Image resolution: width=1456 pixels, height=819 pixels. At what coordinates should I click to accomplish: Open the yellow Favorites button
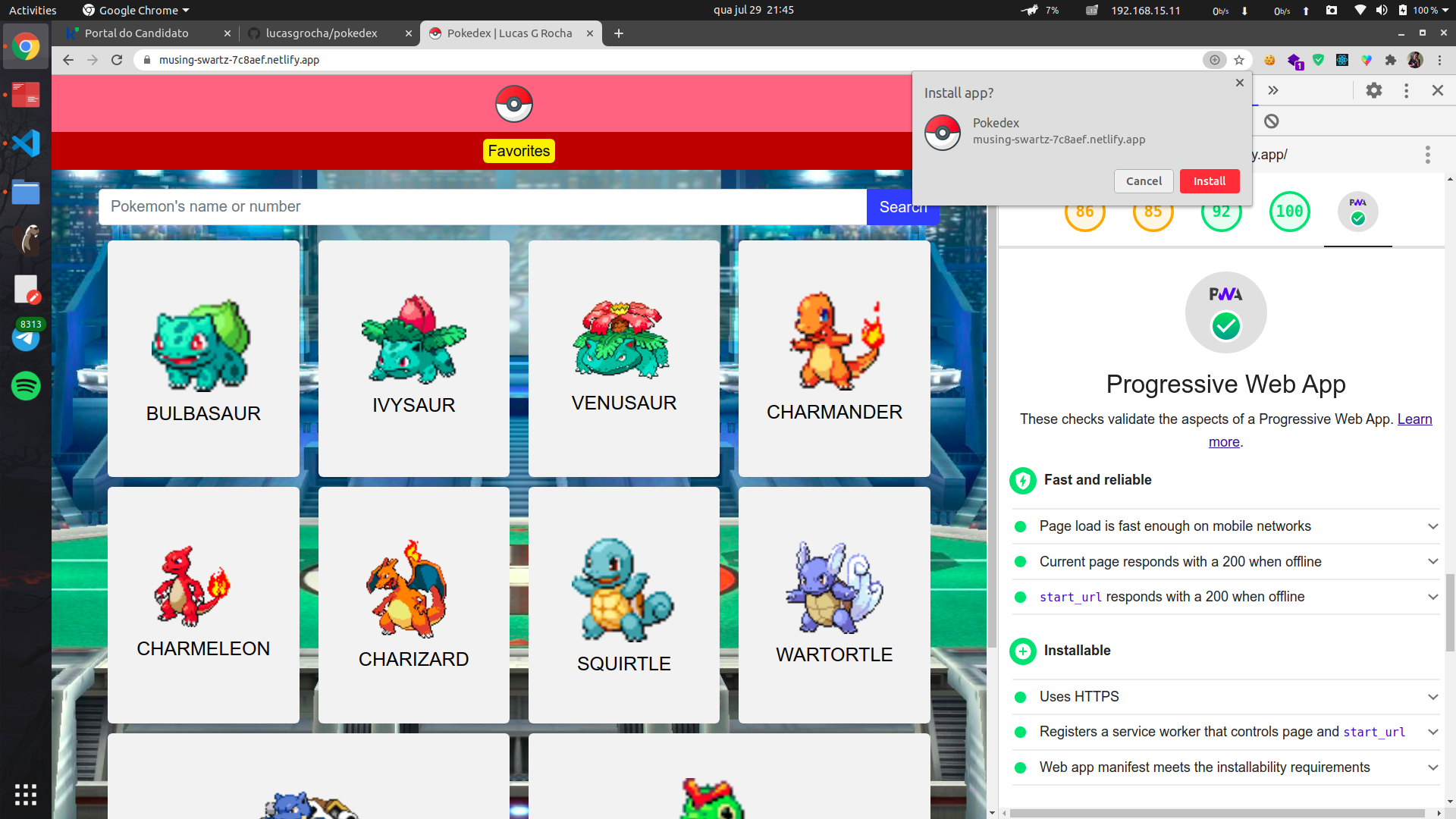[519, 151]
